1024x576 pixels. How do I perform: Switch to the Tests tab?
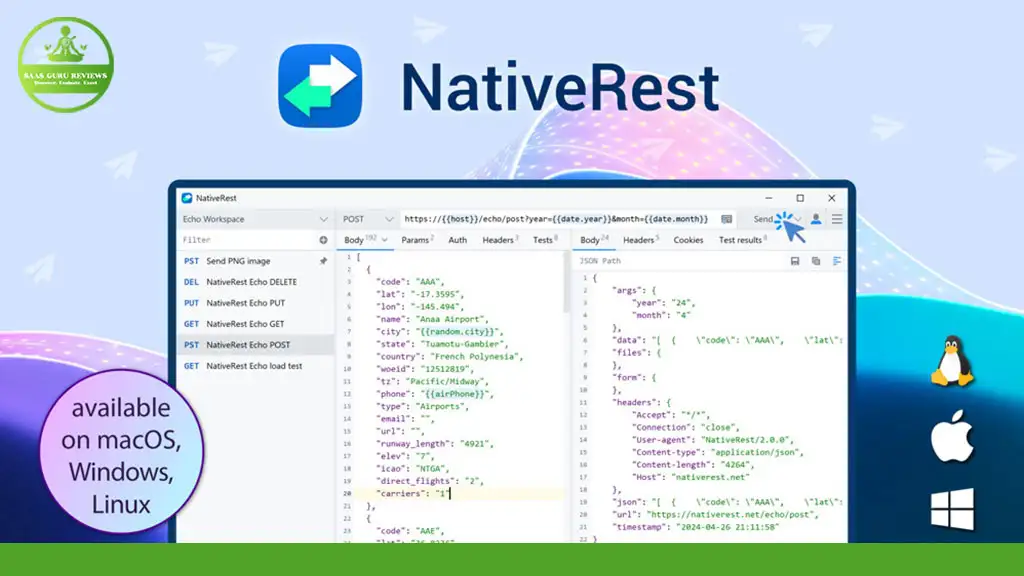pyautogui.click(x=545, y=240)
